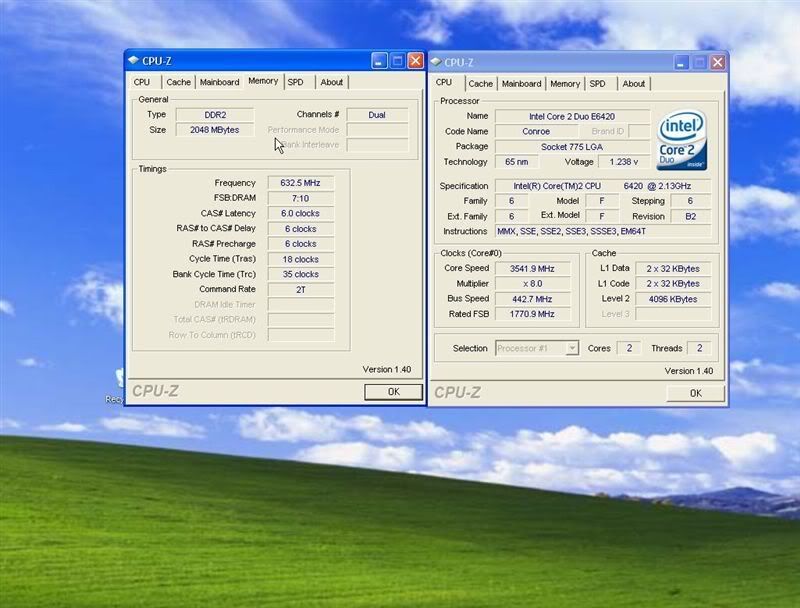Click the Command Rate value 2T

click(x=301, y=289)
